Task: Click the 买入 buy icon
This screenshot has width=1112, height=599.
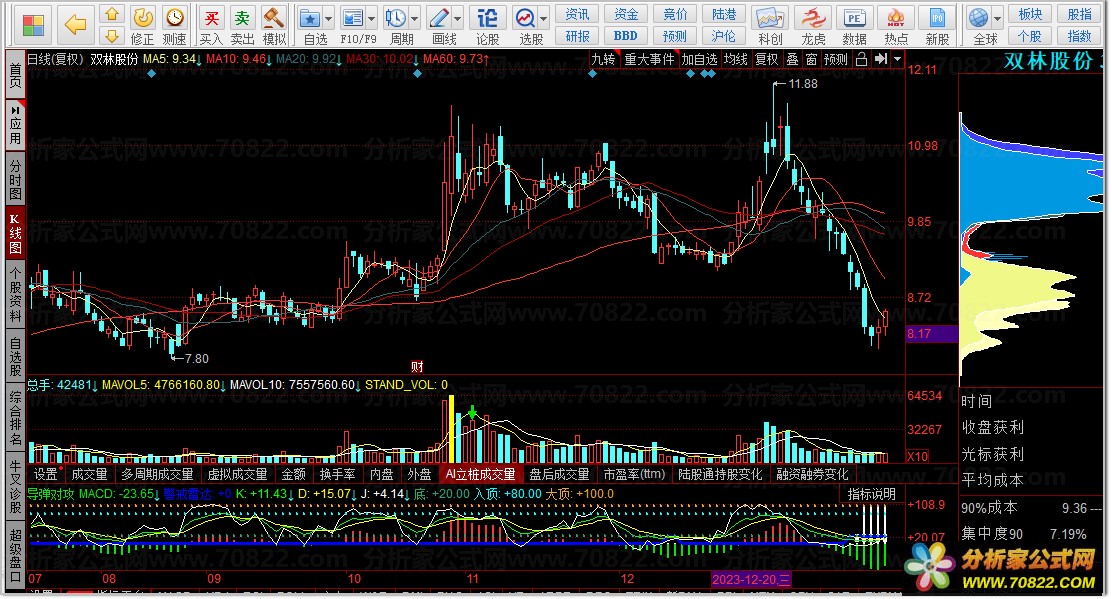Action: tap(211, 26)
